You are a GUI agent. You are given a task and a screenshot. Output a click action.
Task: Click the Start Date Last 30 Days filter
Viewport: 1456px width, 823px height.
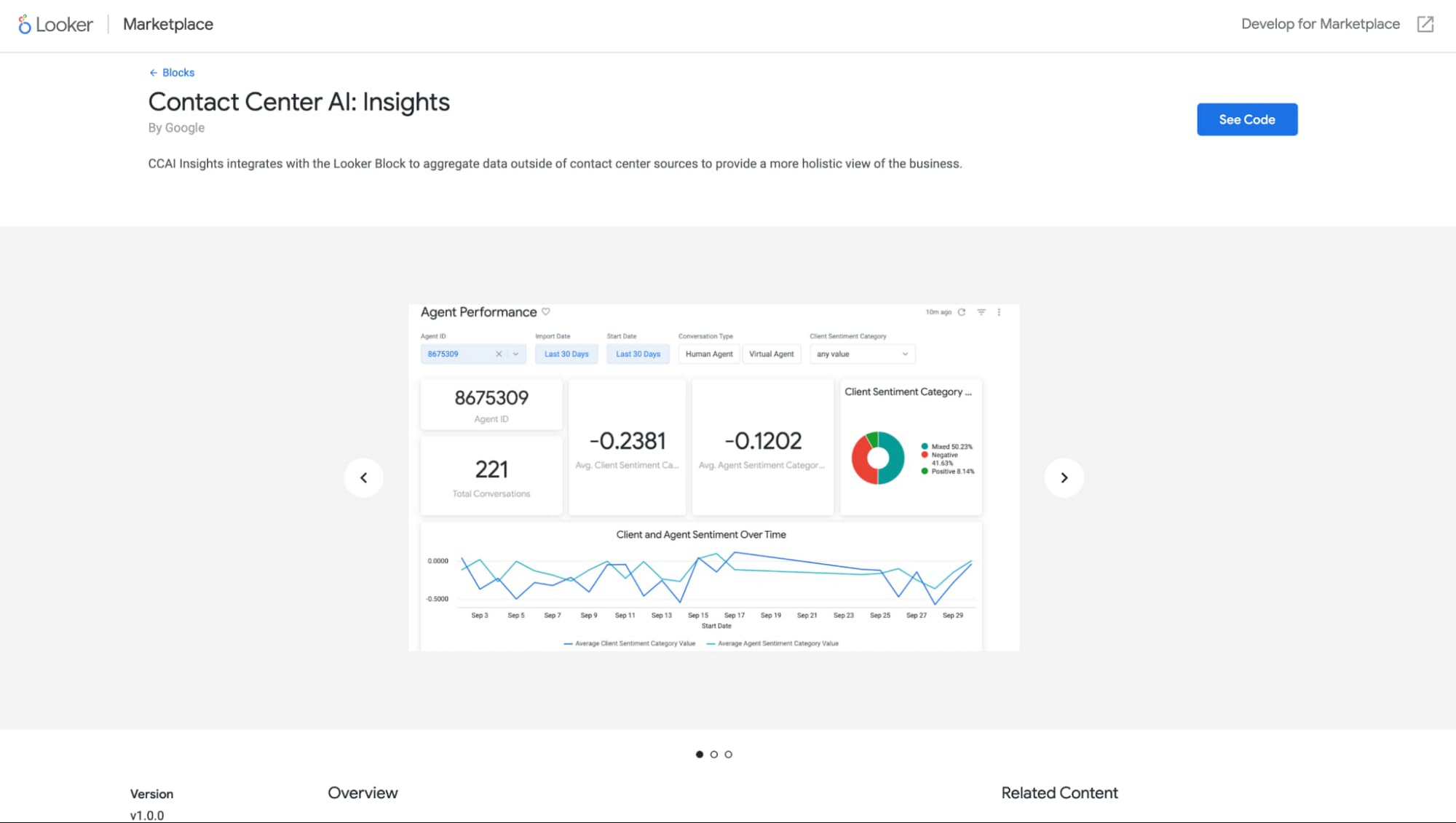point(638,354)
